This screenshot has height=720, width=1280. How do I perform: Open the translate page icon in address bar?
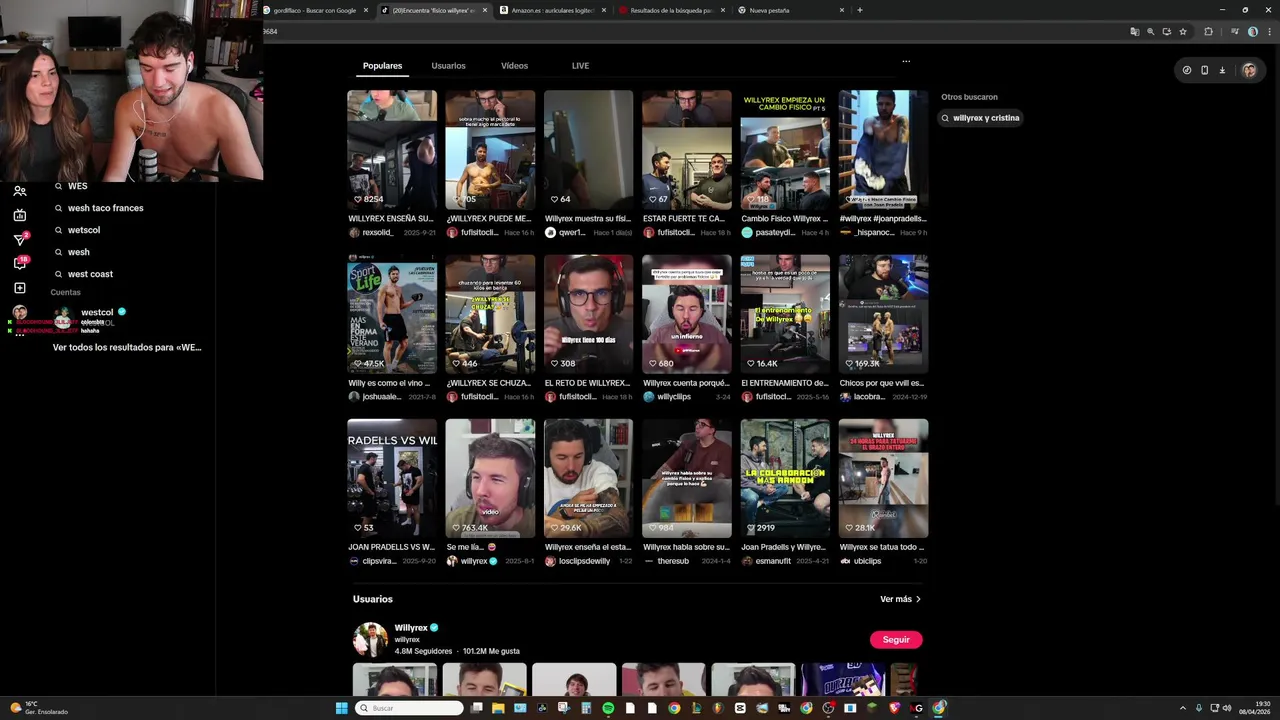[x=1135, y=31]
